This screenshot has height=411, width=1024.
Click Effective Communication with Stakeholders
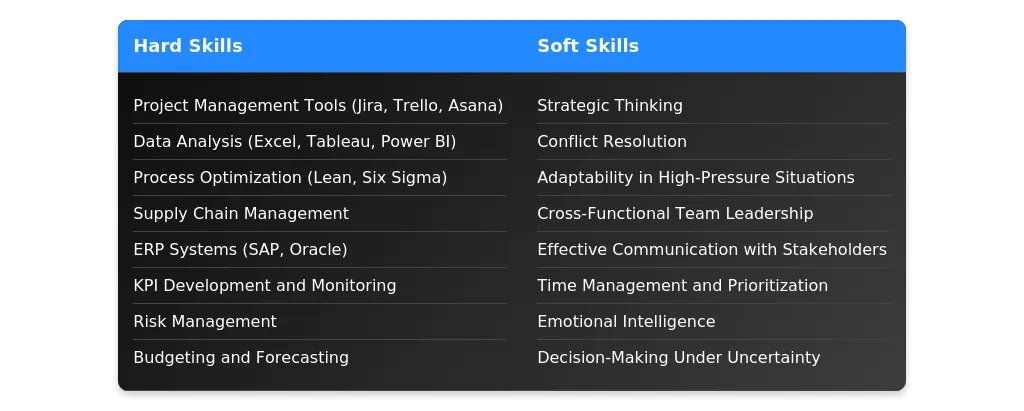click(714, 250)
